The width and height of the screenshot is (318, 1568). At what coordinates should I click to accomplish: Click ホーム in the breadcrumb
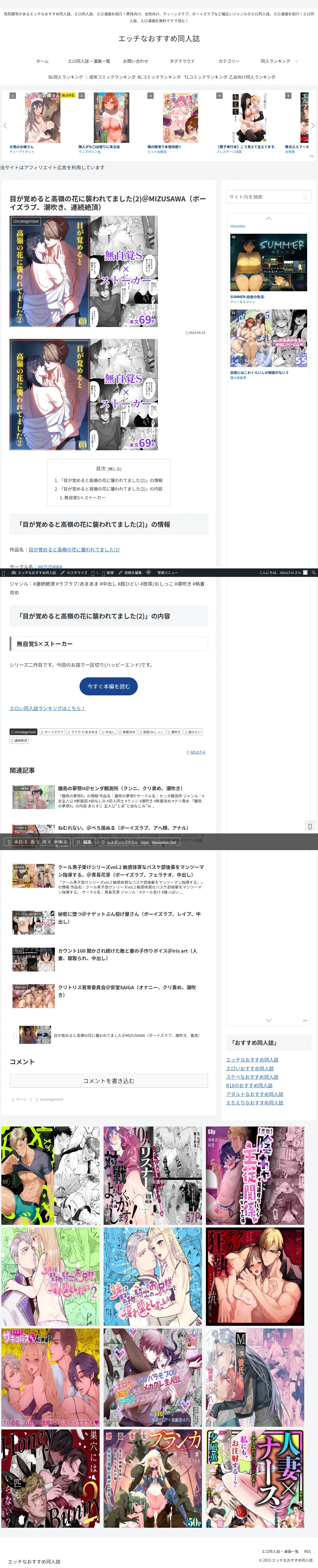21,1099
